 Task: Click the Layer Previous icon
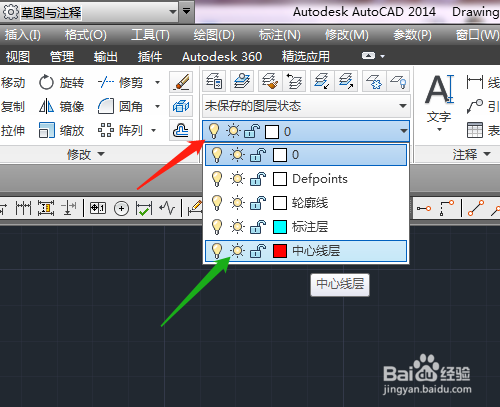click(x=294, y=81)
